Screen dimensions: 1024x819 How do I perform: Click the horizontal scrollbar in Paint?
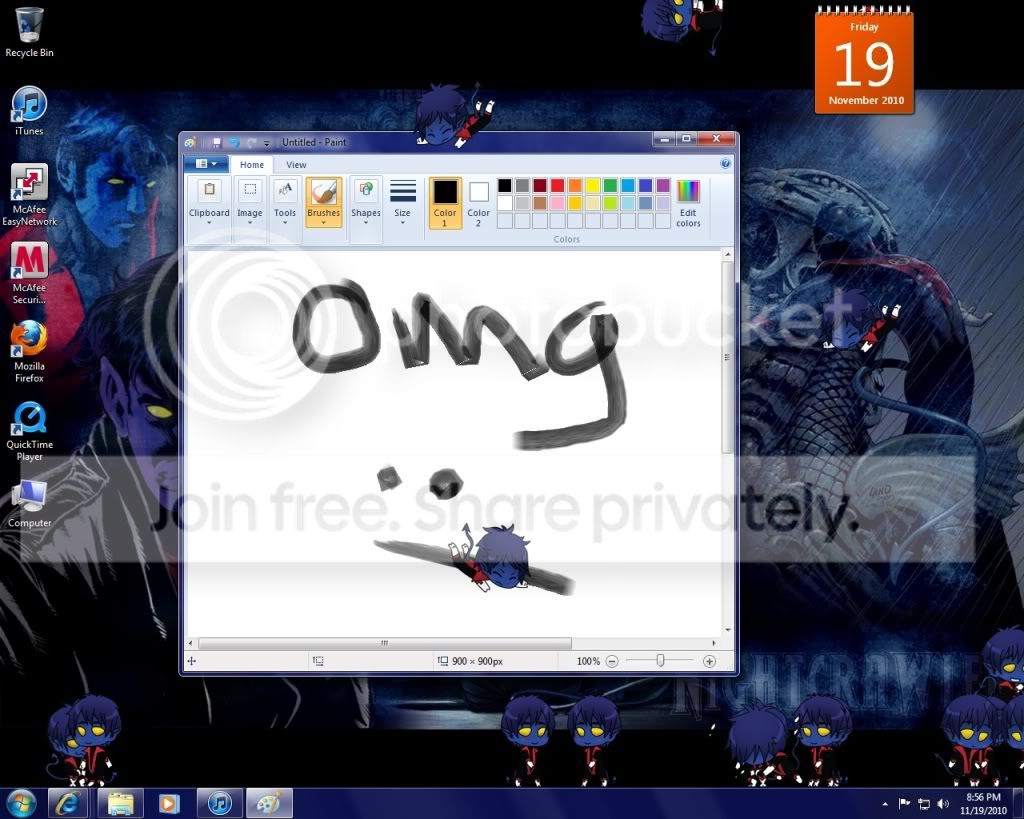385,643
